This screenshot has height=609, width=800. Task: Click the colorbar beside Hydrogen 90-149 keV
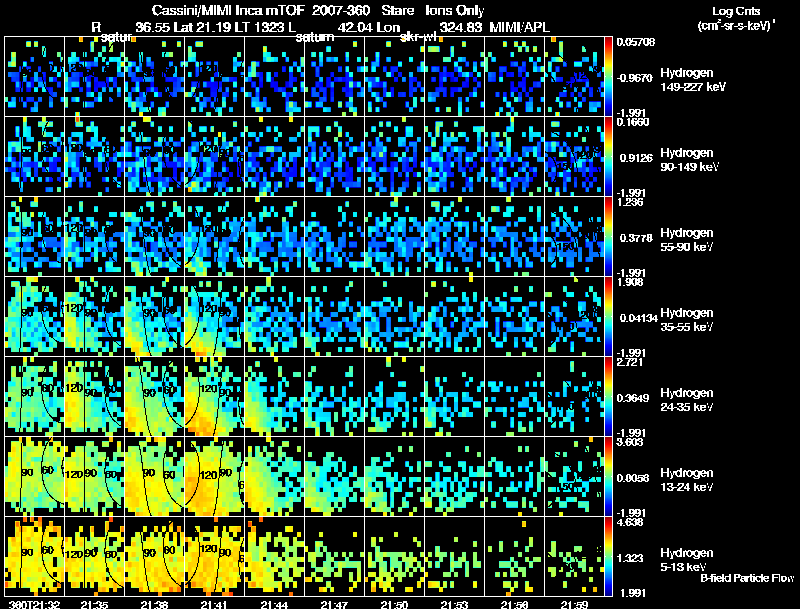[608, 156]
